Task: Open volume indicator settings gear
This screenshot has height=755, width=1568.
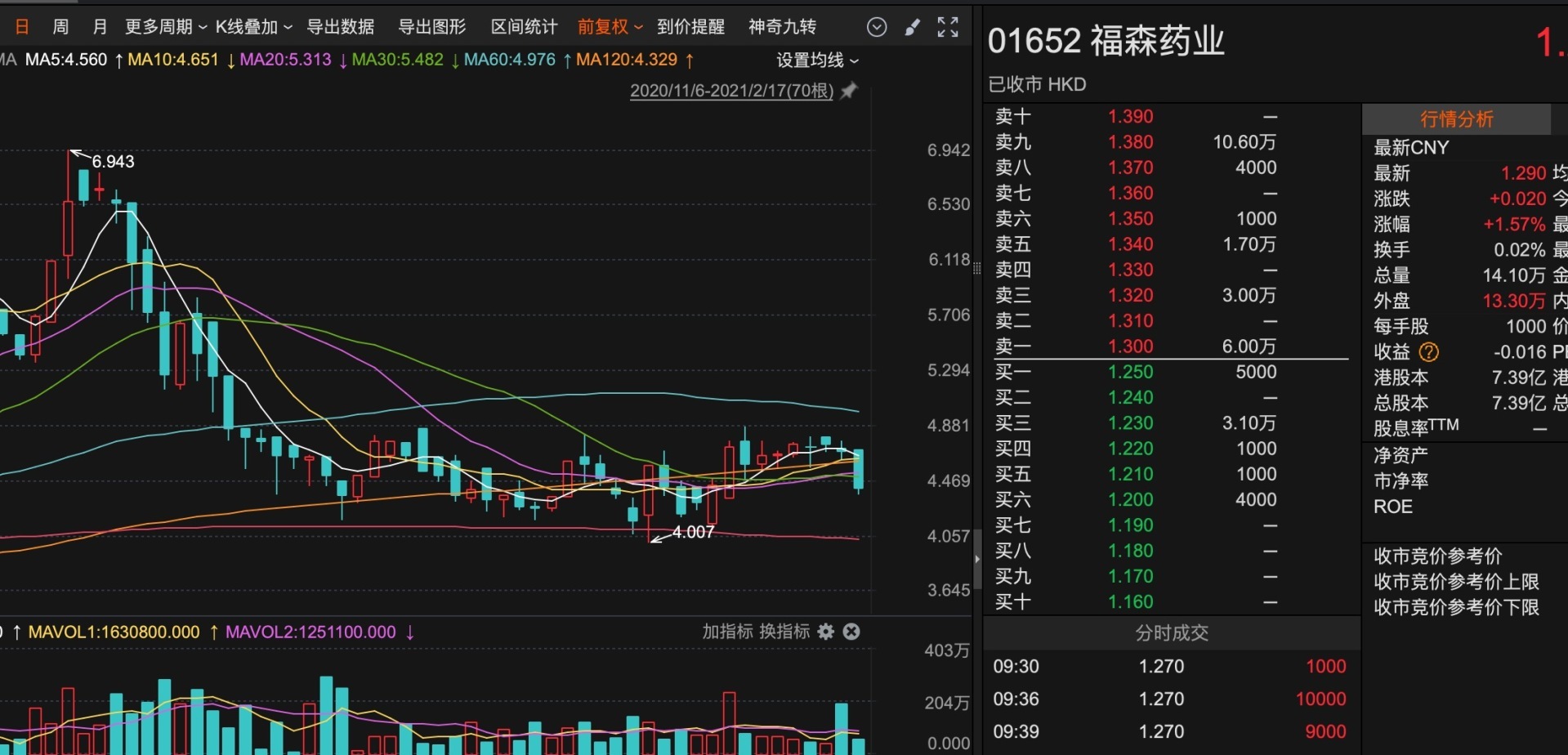Action: tap(826, 632)
